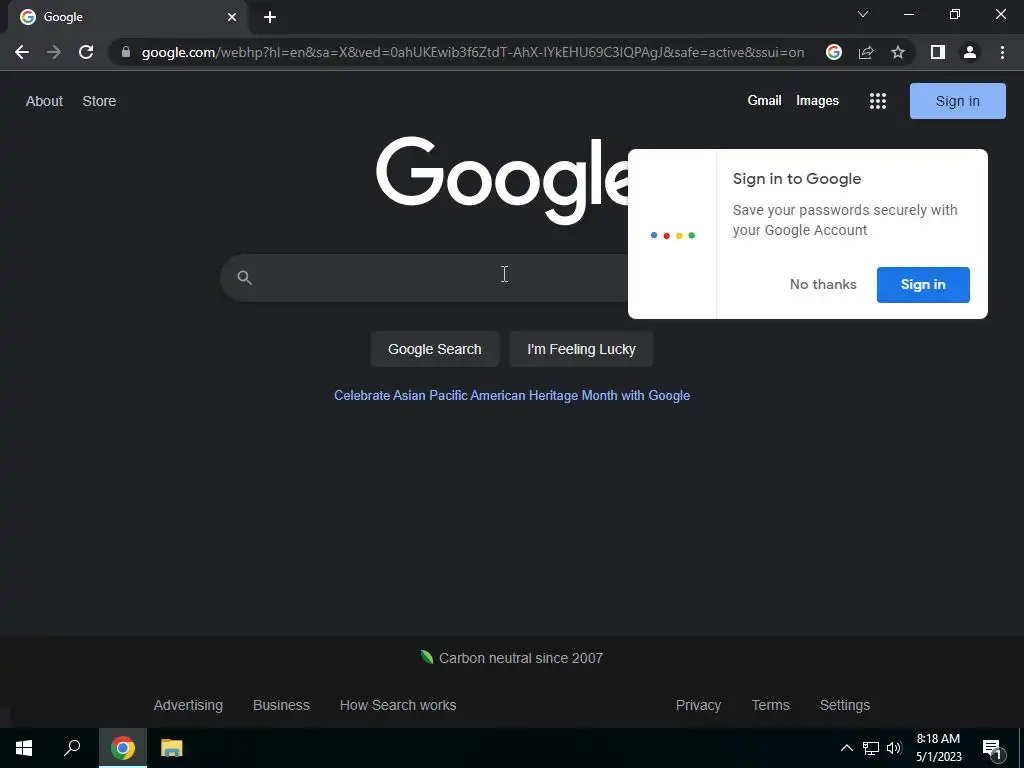Click the address bar URL
Image resolution: width=1024 pixels, height=768 pixels.
(473, 52)
